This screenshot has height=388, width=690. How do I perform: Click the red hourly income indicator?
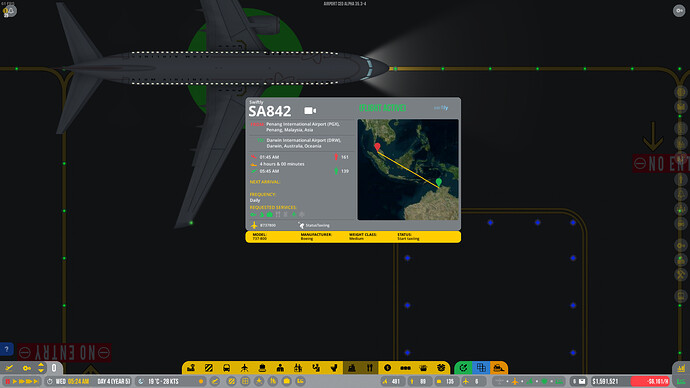tap(651, 381)
